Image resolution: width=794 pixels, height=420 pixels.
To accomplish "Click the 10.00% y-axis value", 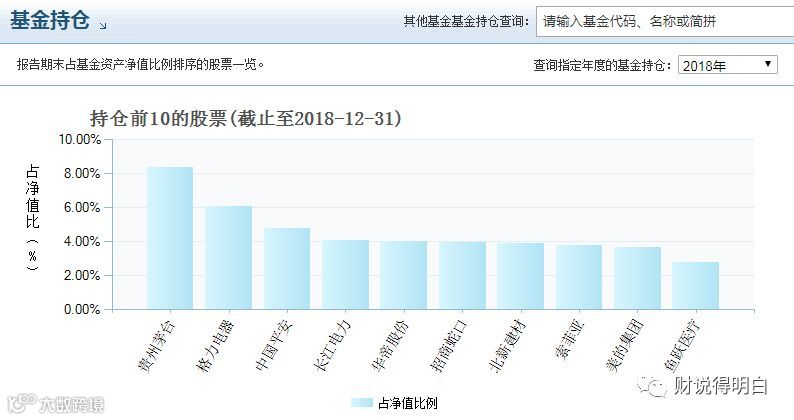I will [x=80, y=139].
